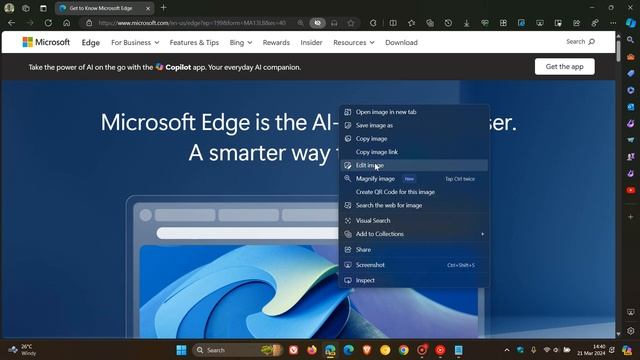Open Google Chrome from the taskbar
The width and height of the screenshot is (640, 360).
(x=403, y=350)
